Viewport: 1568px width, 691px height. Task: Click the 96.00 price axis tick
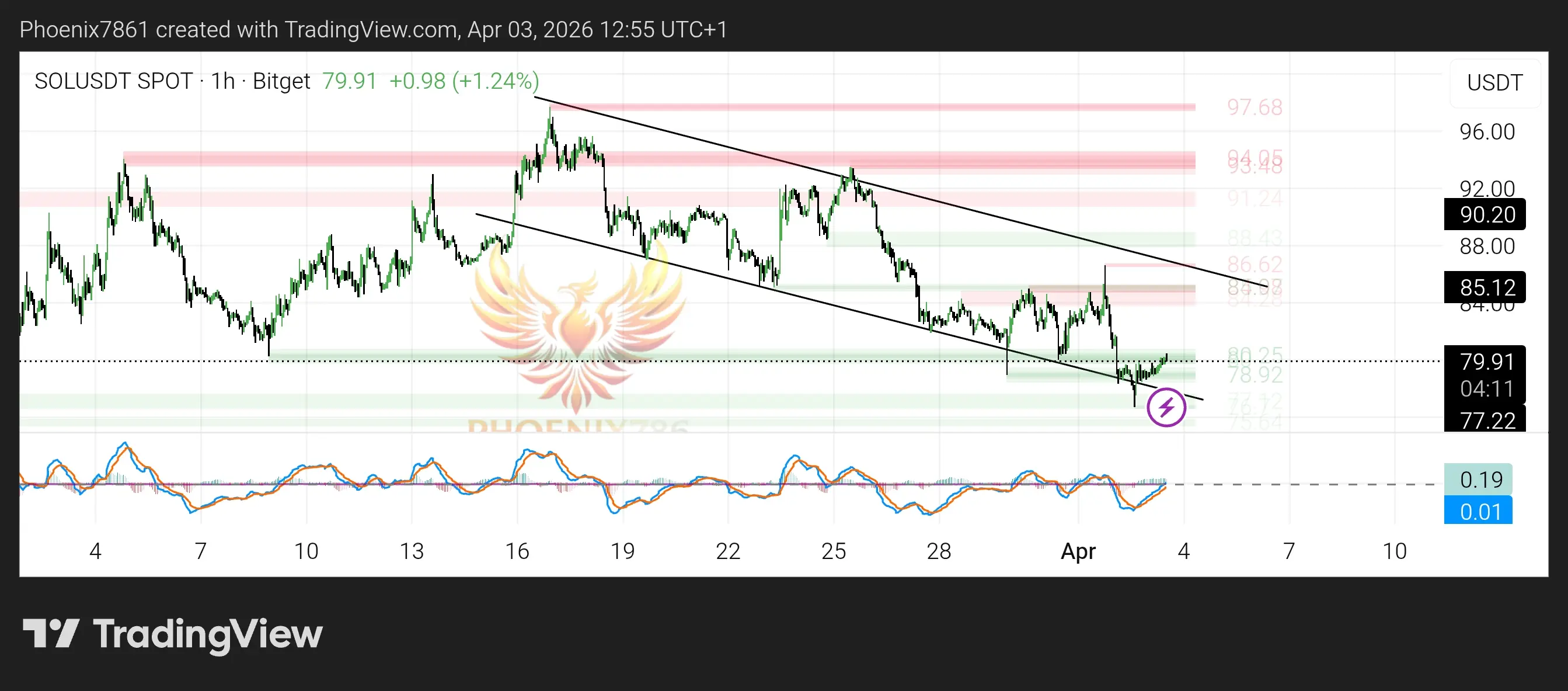click(1486, 131)
